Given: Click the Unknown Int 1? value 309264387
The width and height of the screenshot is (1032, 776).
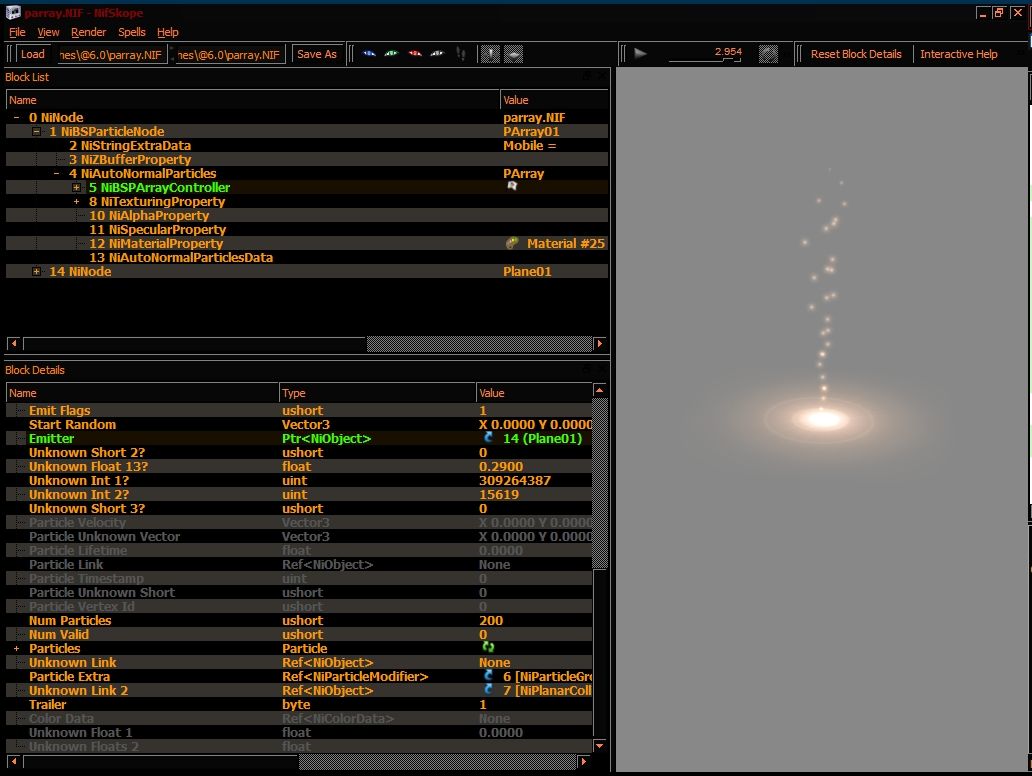Looking at the screenshot, I should (515, 480).
